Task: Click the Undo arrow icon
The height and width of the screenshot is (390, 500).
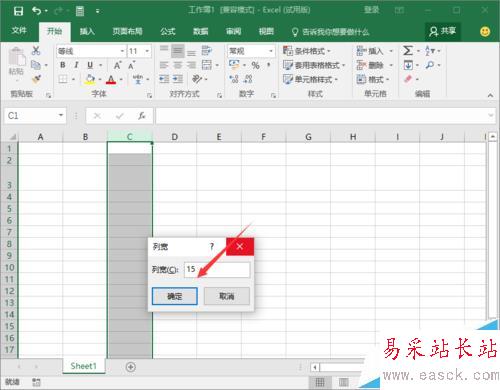Action: pyautogui.click(x=36, y=11)
